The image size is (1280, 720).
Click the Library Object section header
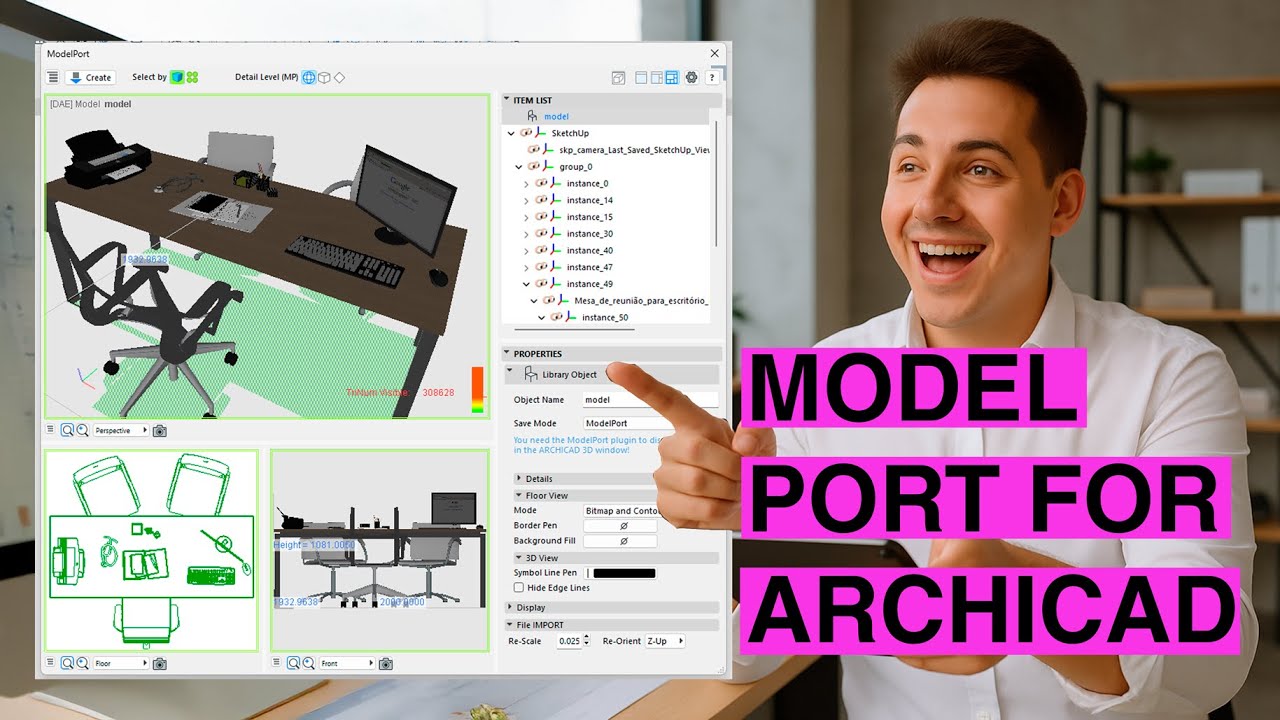[x=612, y=374]
